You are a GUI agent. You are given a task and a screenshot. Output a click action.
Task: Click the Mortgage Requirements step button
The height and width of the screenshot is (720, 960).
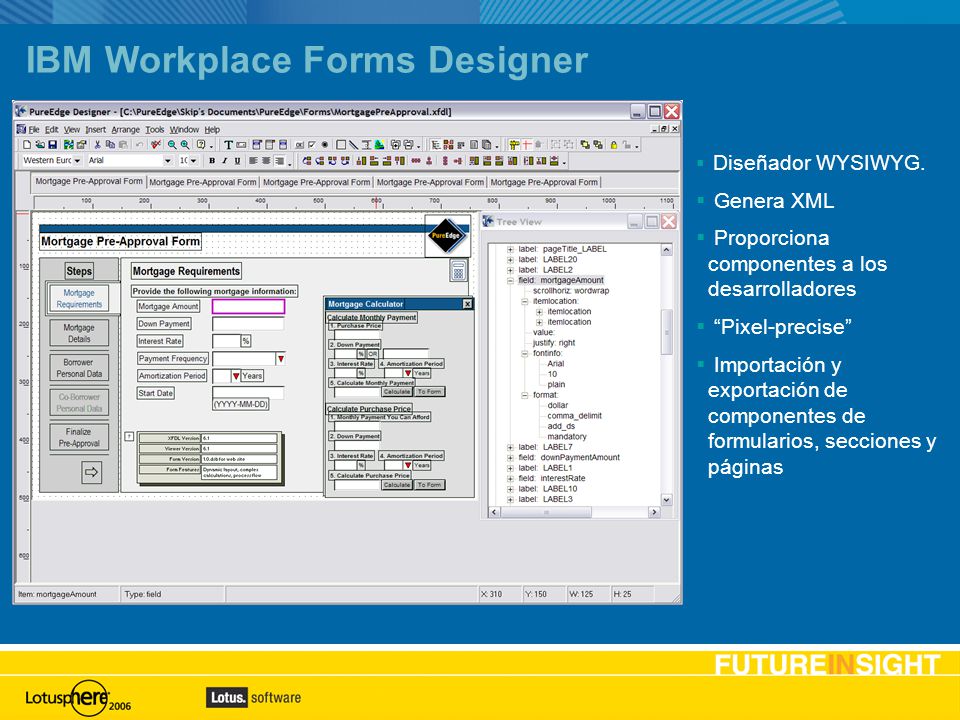point(79,298)
